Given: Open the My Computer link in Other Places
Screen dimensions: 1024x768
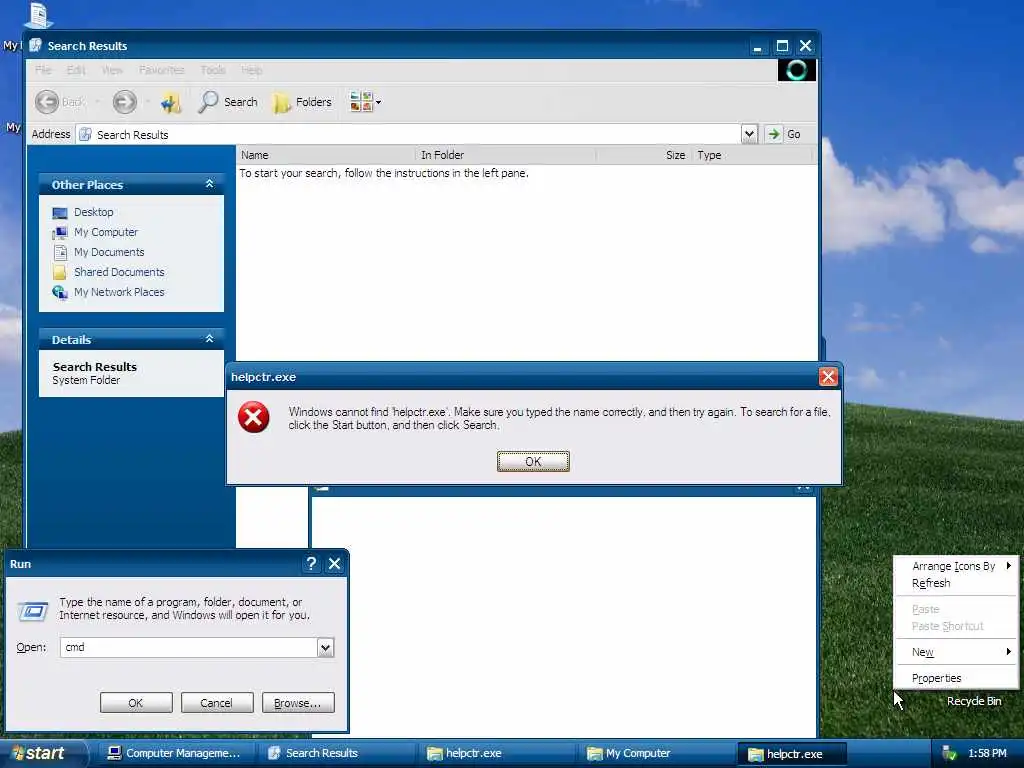Looking at the screenshot, I should tap(106, 232).
